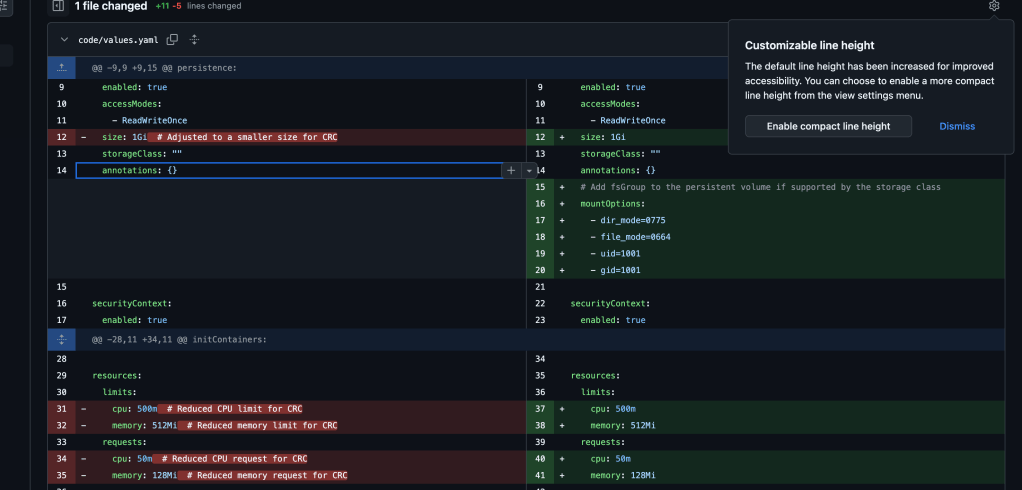This screenshot has height=490, width=1022.
Task: Click removed line 'cpu: 500m # Reduced CPU limit'
Action: pyautogui.click(x=207, y=409)
